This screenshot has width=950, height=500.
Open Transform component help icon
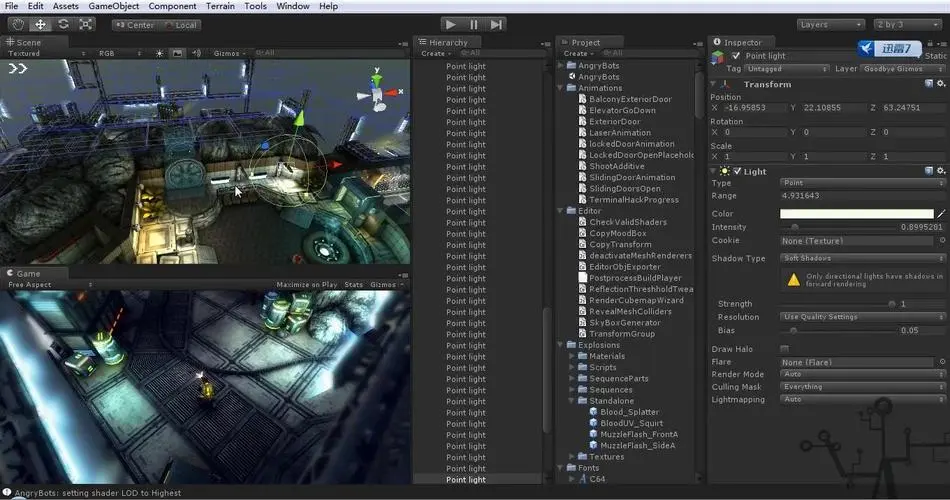click(x=929, y=84)
